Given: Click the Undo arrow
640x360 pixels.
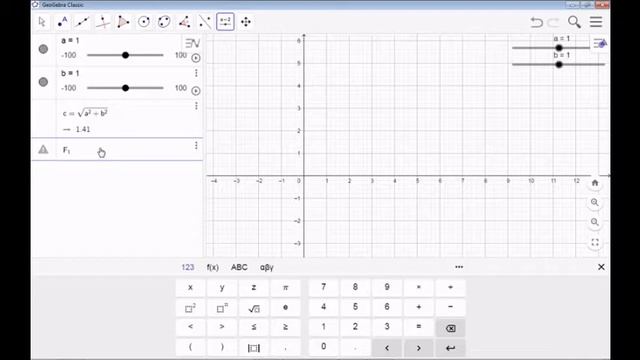Looking at the screenshot, I should (x=536, y=22).
